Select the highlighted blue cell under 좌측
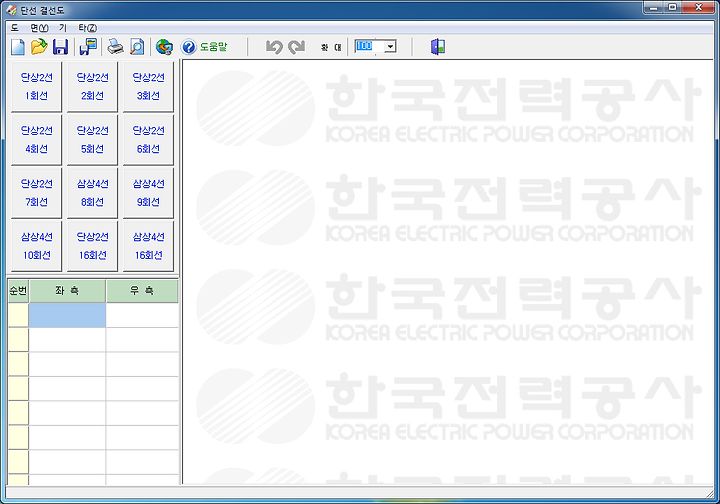Screen dimensions: 720x504 pos(68,315)
